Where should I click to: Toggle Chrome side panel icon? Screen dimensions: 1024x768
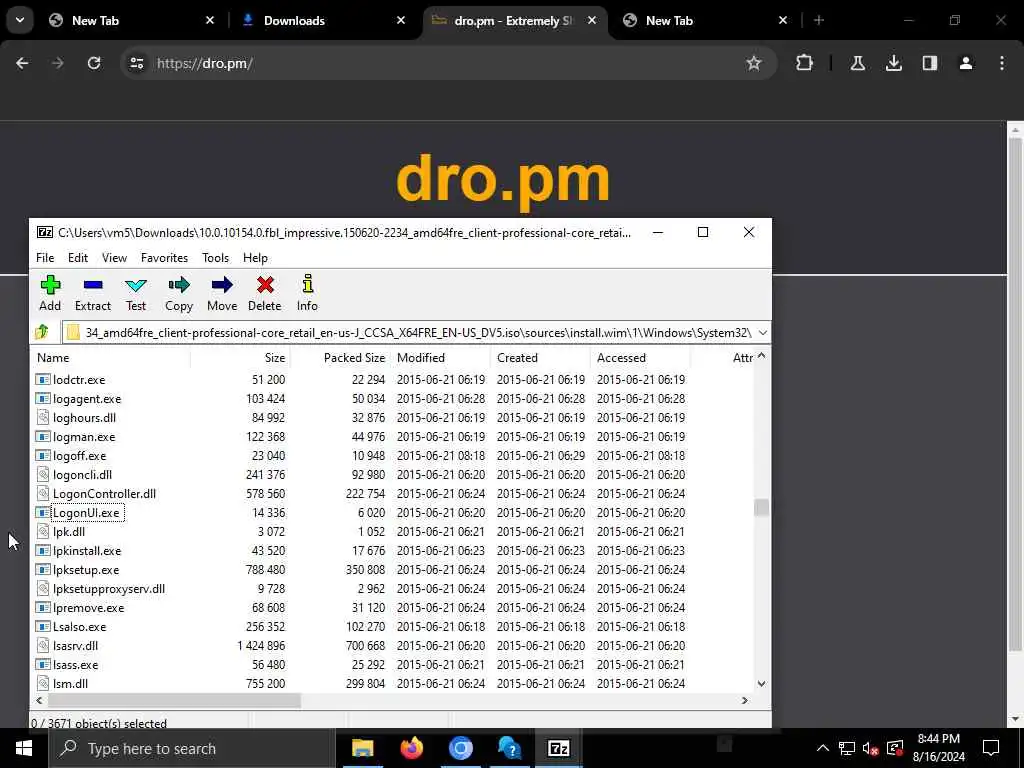pos(929,63)
